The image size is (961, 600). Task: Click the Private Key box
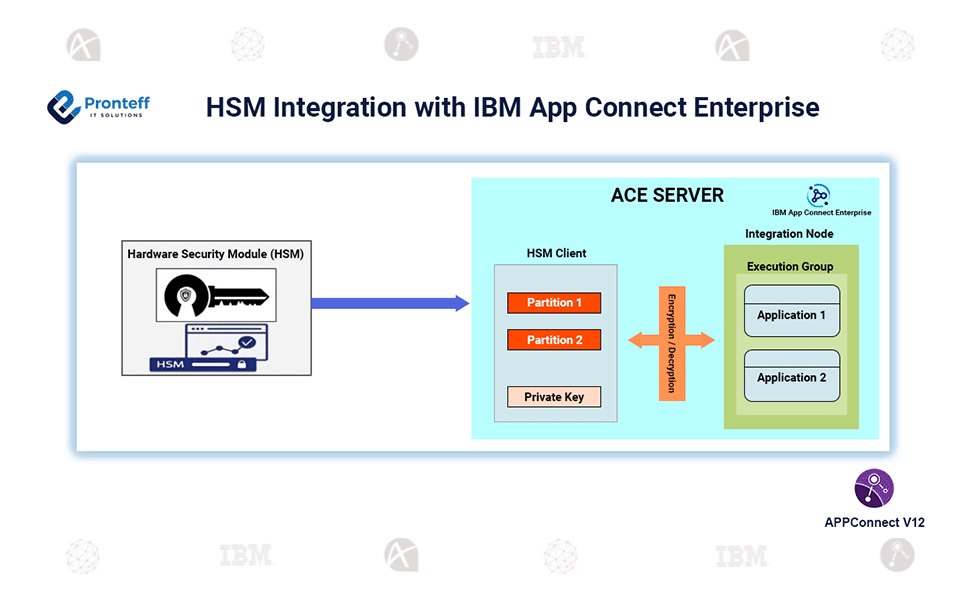click(554, 397)
